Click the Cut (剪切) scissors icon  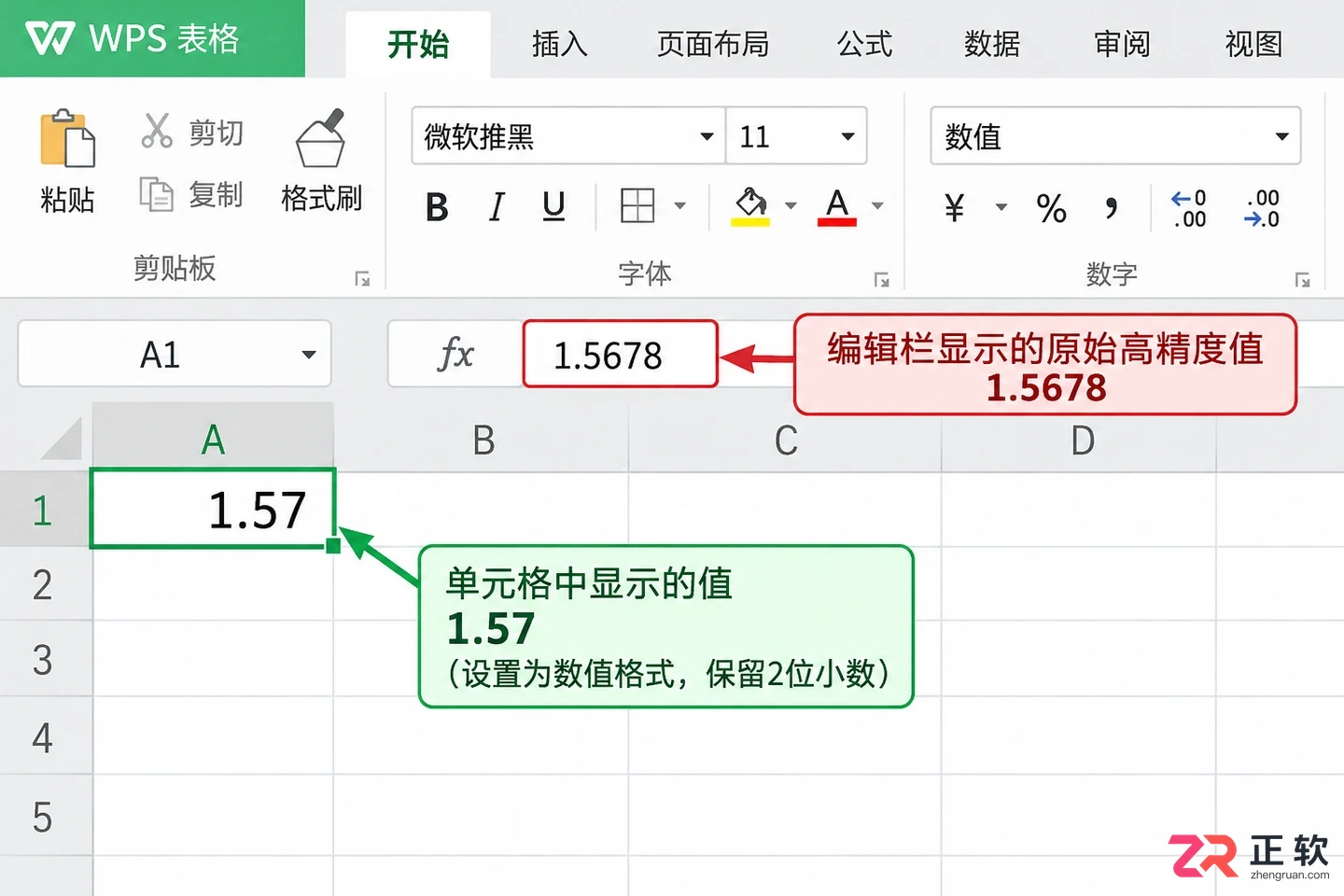(157, 131)
